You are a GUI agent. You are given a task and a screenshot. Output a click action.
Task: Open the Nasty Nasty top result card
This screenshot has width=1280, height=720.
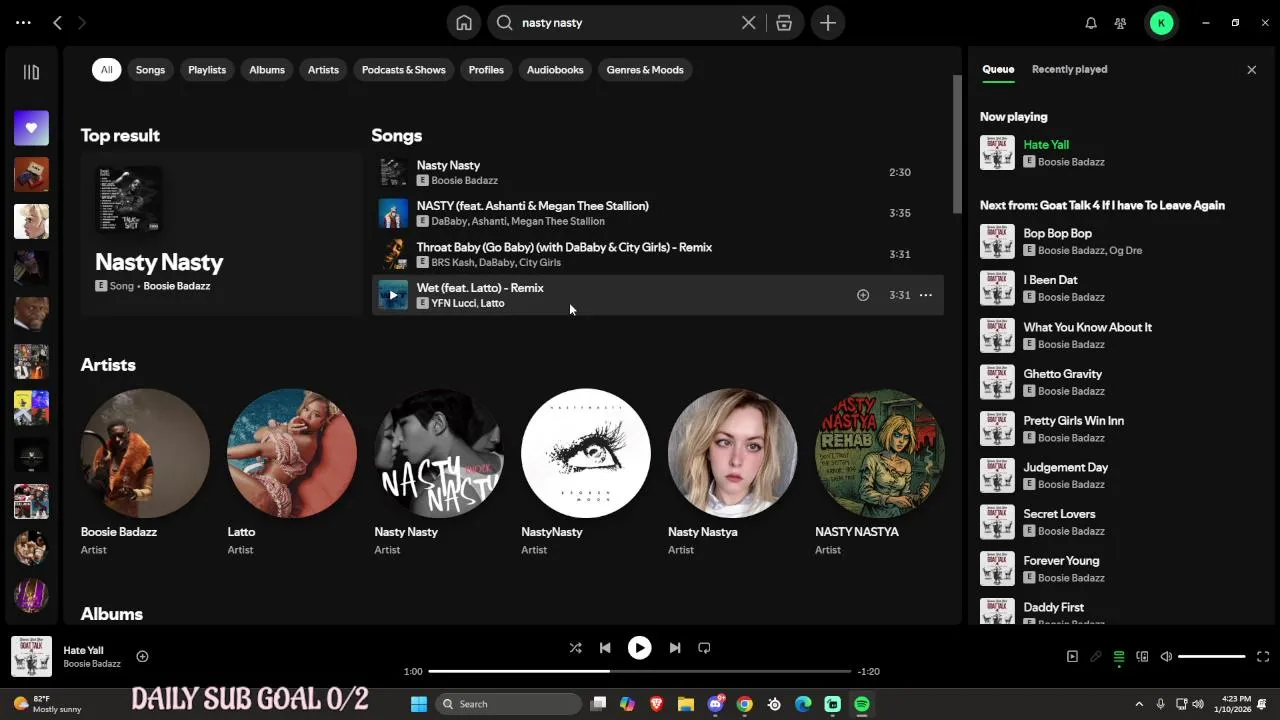coord(221,234)
